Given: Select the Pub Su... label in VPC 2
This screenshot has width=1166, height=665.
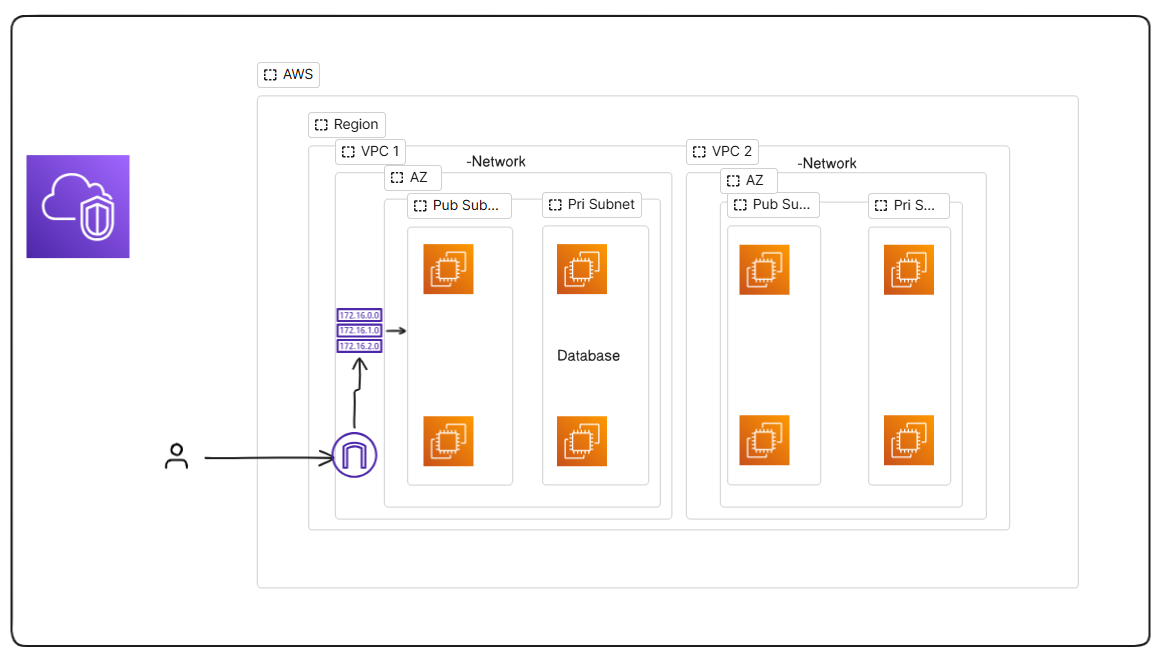Looking at the screenshot, I should 773,205.
